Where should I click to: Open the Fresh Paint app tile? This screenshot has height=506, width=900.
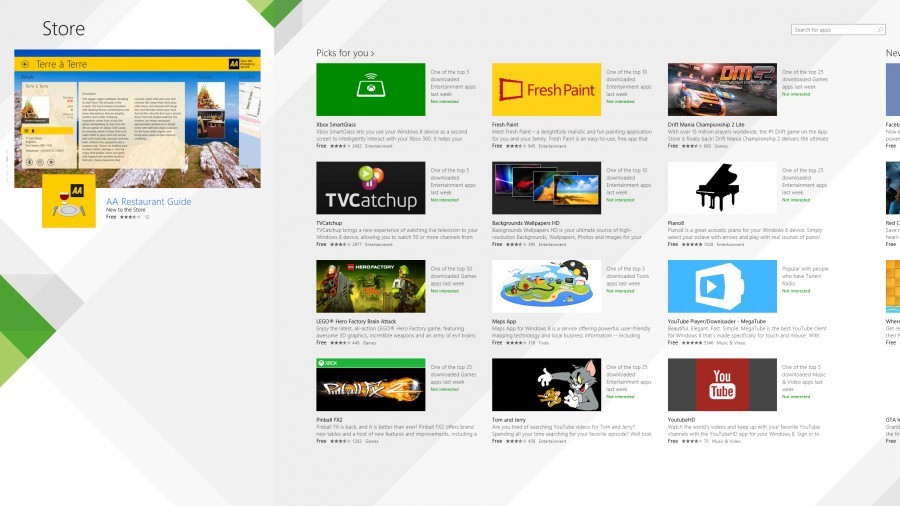(546, 89)
